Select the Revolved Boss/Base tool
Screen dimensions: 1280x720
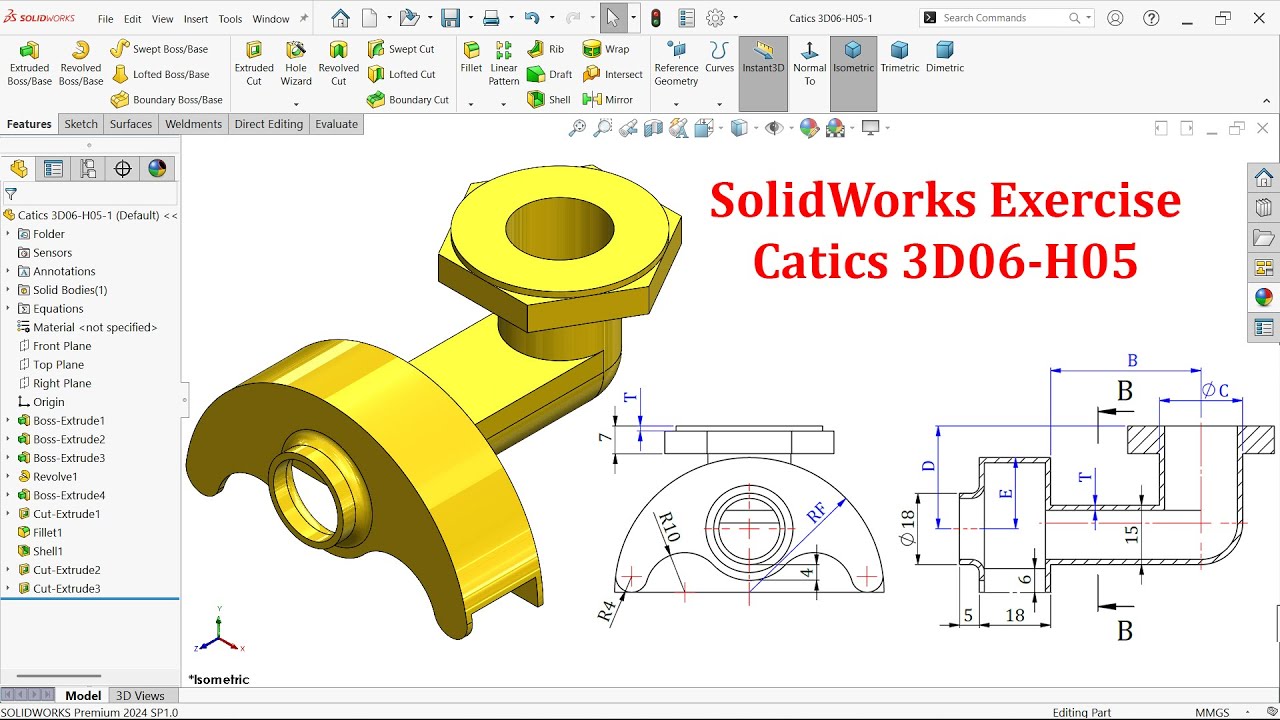click(81, 65)
